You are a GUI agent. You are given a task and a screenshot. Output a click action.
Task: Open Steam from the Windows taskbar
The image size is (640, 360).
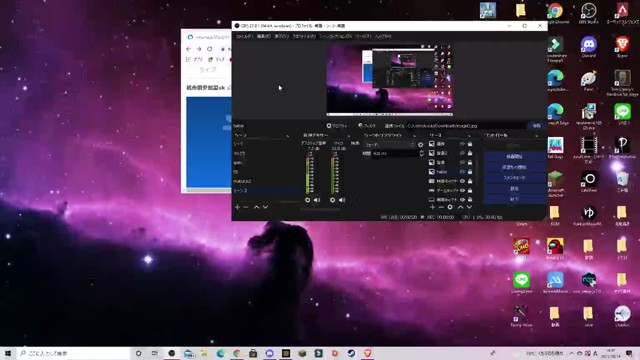tap(351, 353)
